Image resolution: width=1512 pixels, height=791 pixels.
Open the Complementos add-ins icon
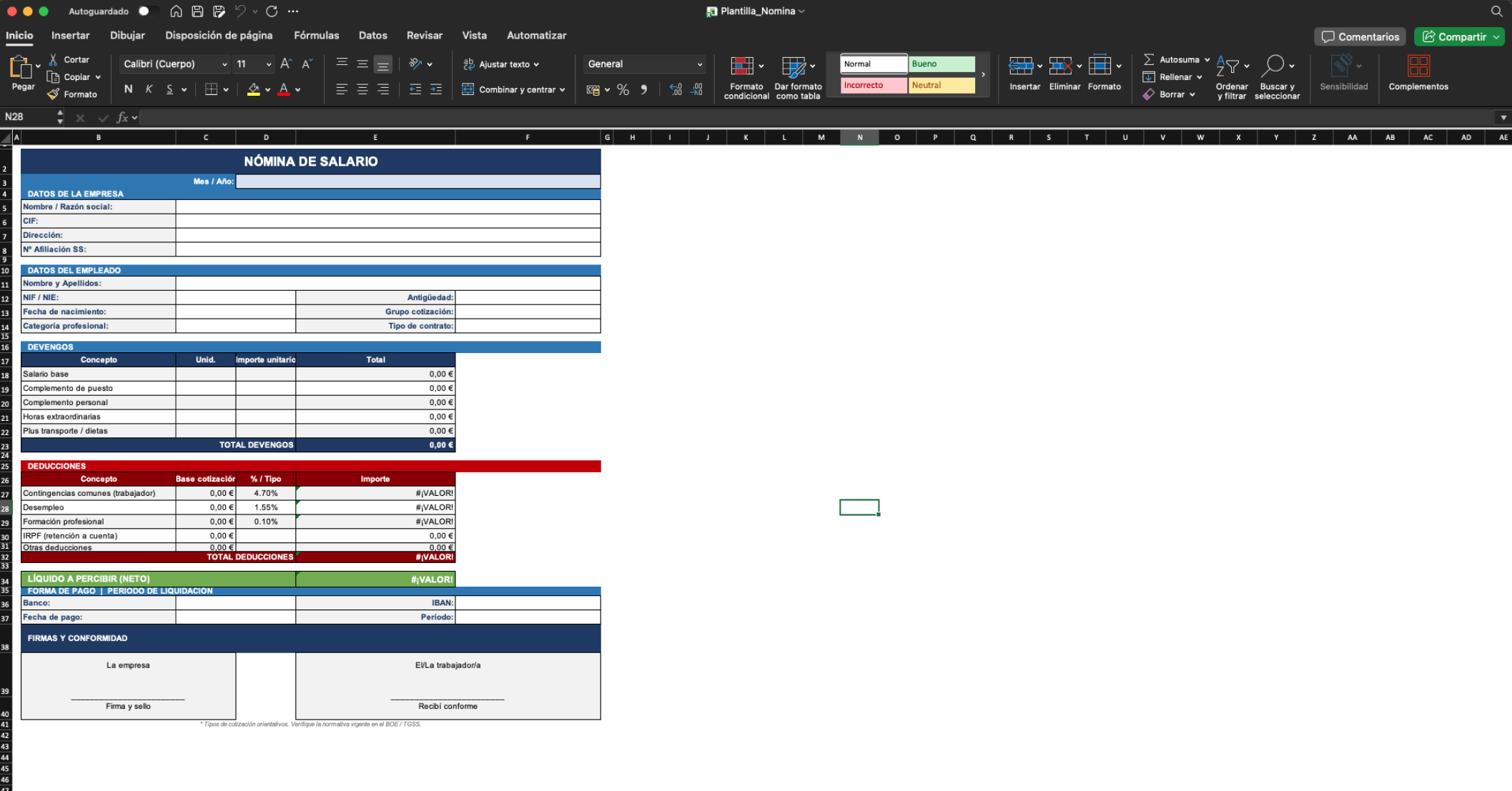pyautogui.click(x=1418, y=66)
